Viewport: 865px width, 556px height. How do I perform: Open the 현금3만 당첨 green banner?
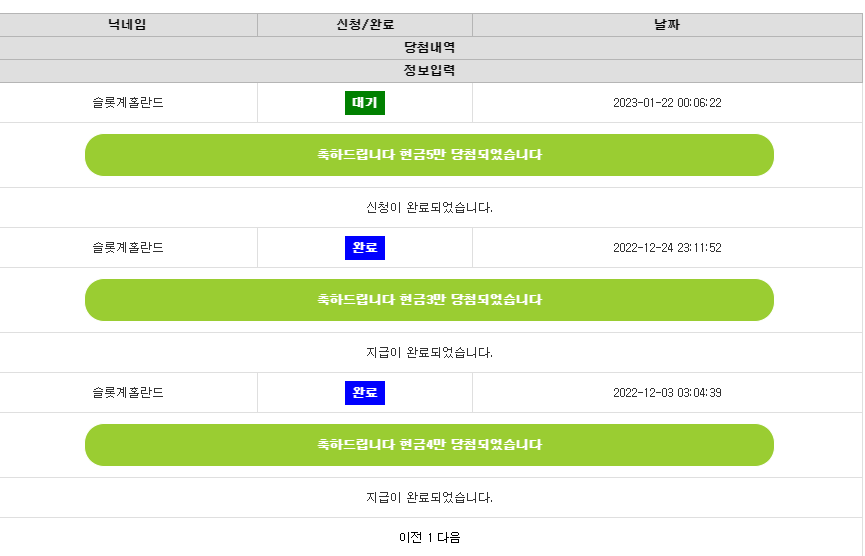pyautogui.click(x=429, y=300)
